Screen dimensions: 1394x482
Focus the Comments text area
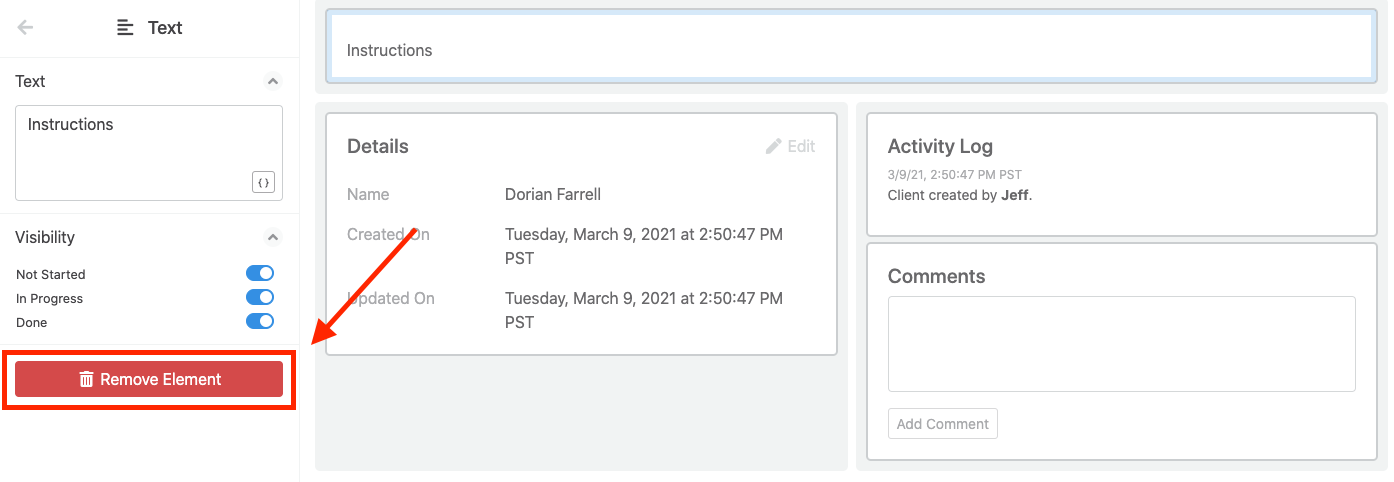point(1121,343)
